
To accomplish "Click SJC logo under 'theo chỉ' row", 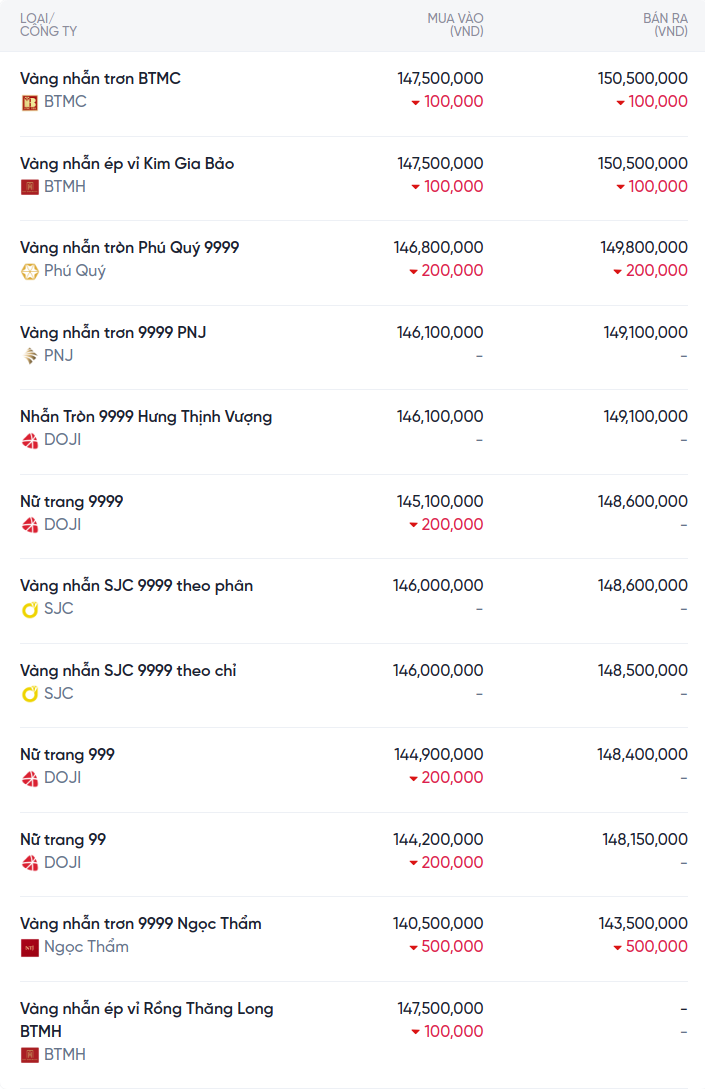I will pyautogui.click(x=30, y=694).
